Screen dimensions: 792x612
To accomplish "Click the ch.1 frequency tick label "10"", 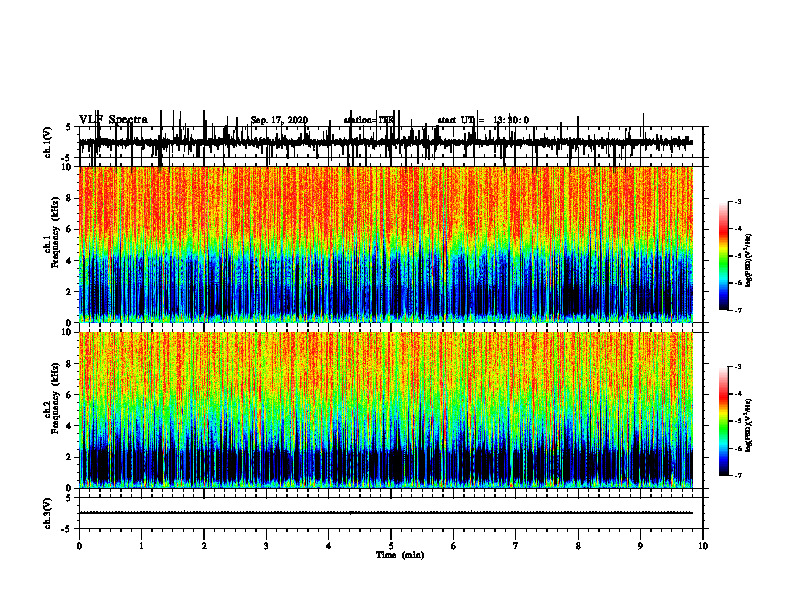I will [x=67, y=167].
